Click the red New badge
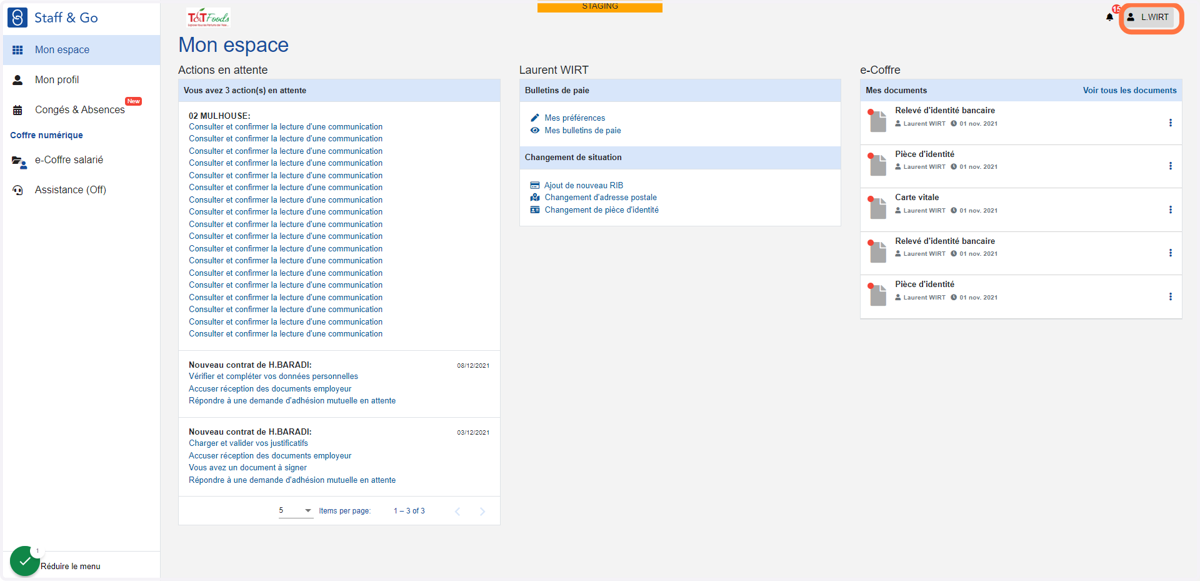The image size is (1200, 581). (133, 101)
